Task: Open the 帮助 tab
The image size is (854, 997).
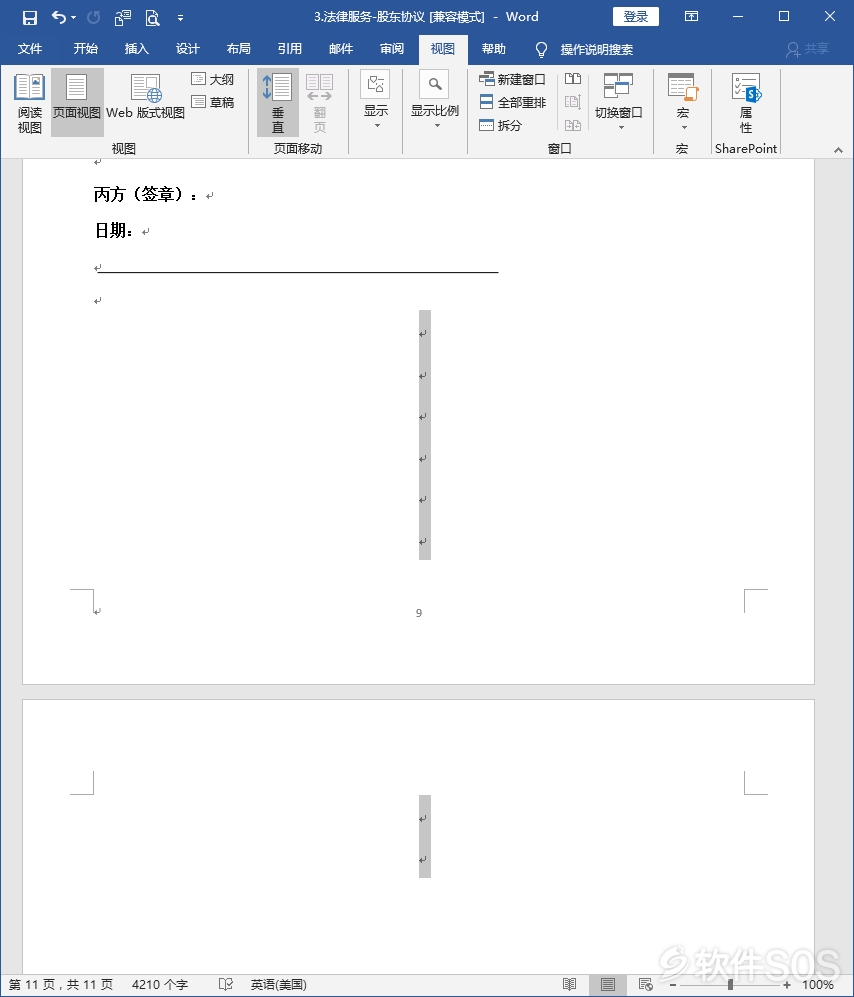Action: [x=493, y=49]
